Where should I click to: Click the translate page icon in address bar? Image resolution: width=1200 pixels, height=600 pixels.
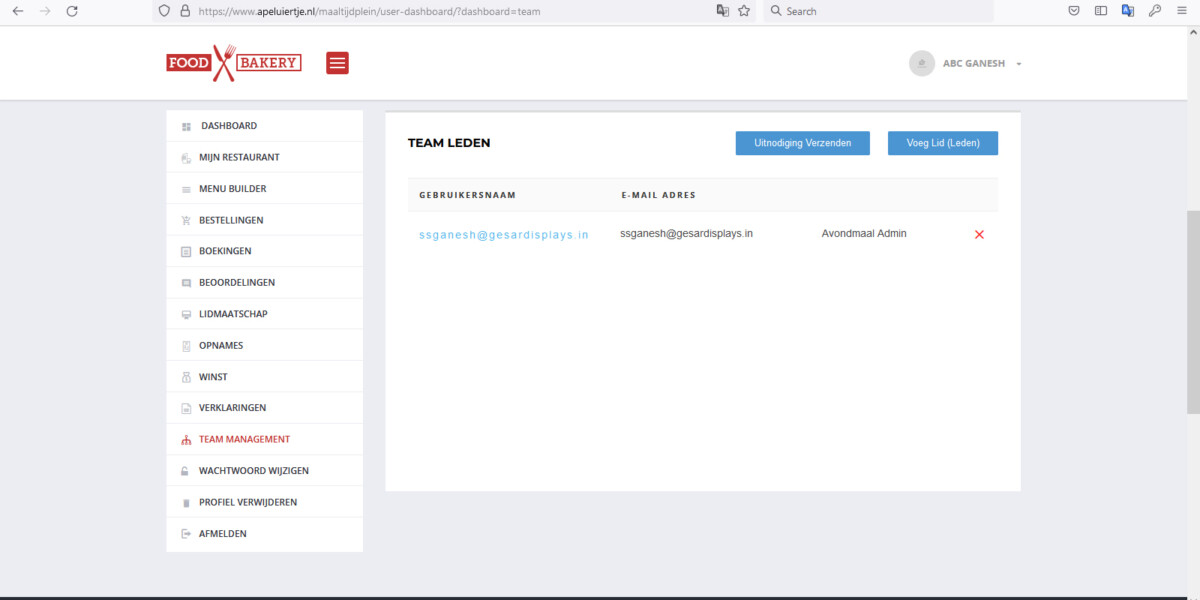(722, 11)
